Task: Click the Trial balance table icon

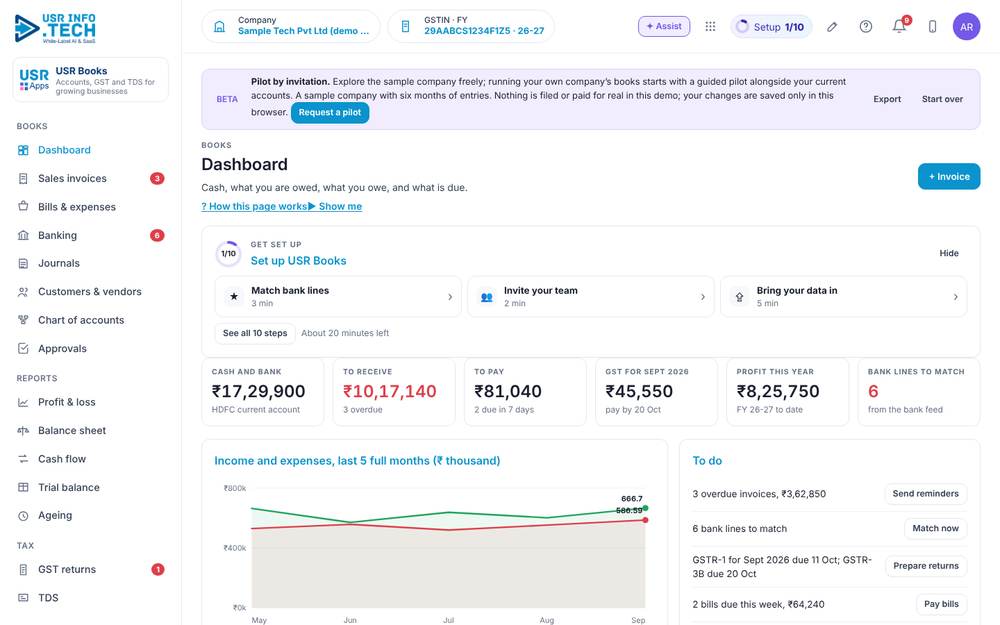Action: pos(23,487)
